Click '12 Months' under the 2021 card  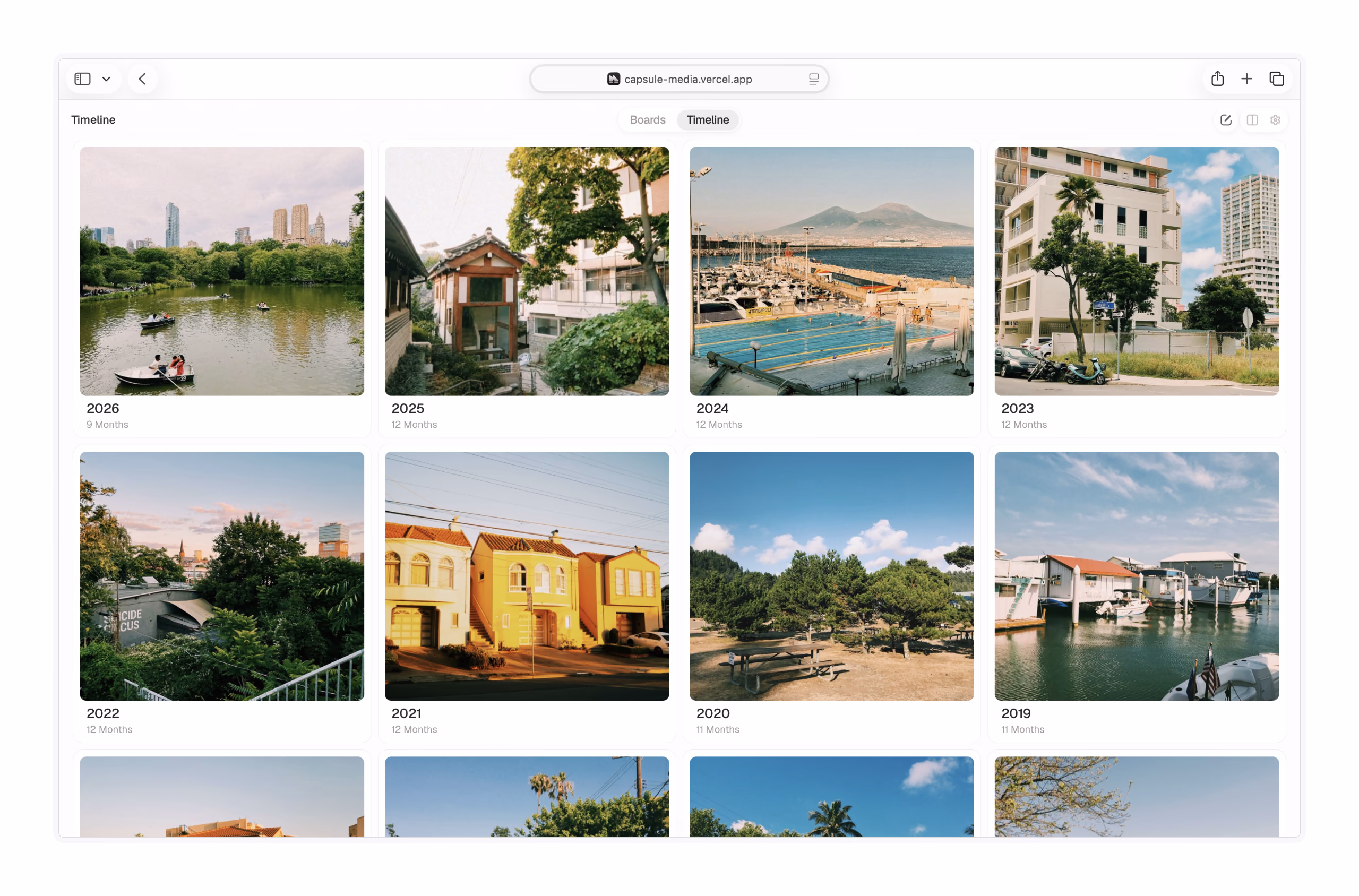click(x=414, y=729)
